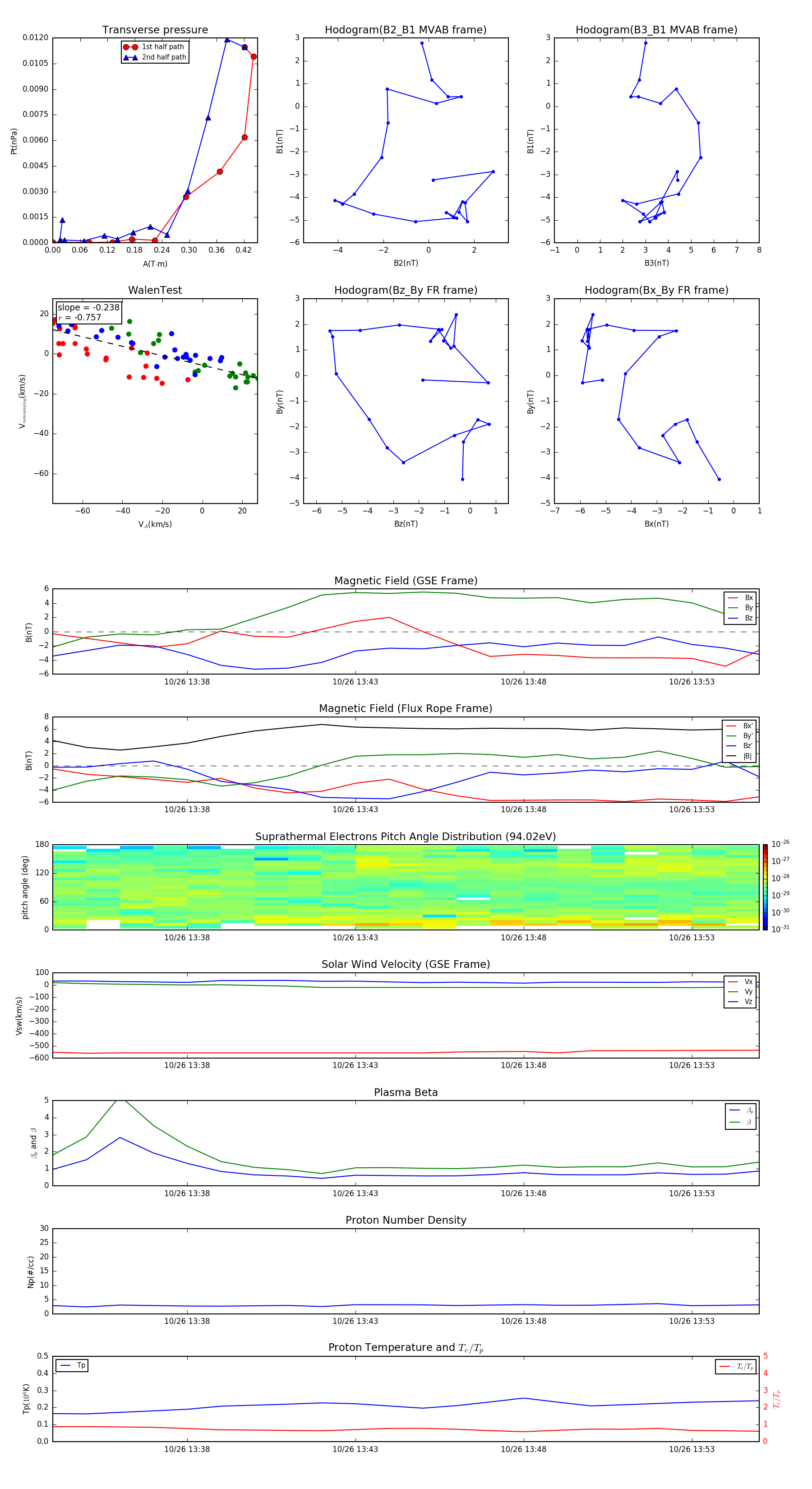The height and width of the screenshot is (1489, 812).
Task: Click '1st half path' legend entry
Action: 154,47
